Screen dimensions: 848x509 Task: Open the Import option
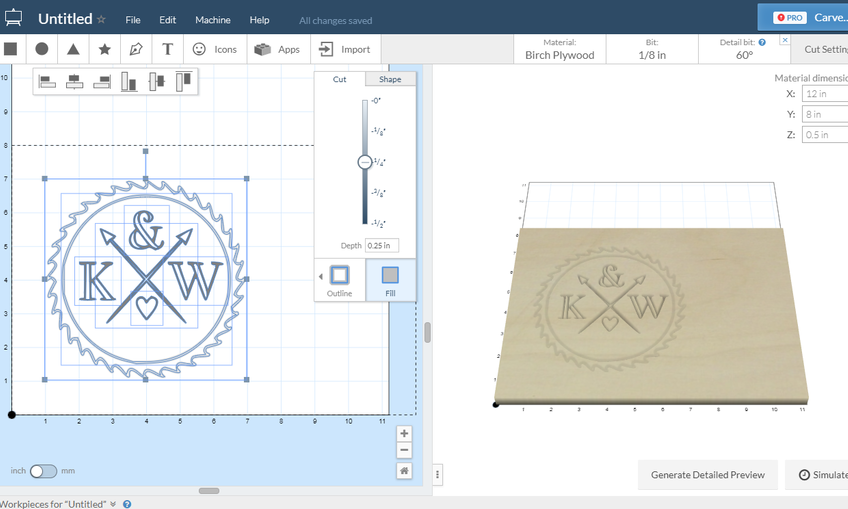[344, 49]
